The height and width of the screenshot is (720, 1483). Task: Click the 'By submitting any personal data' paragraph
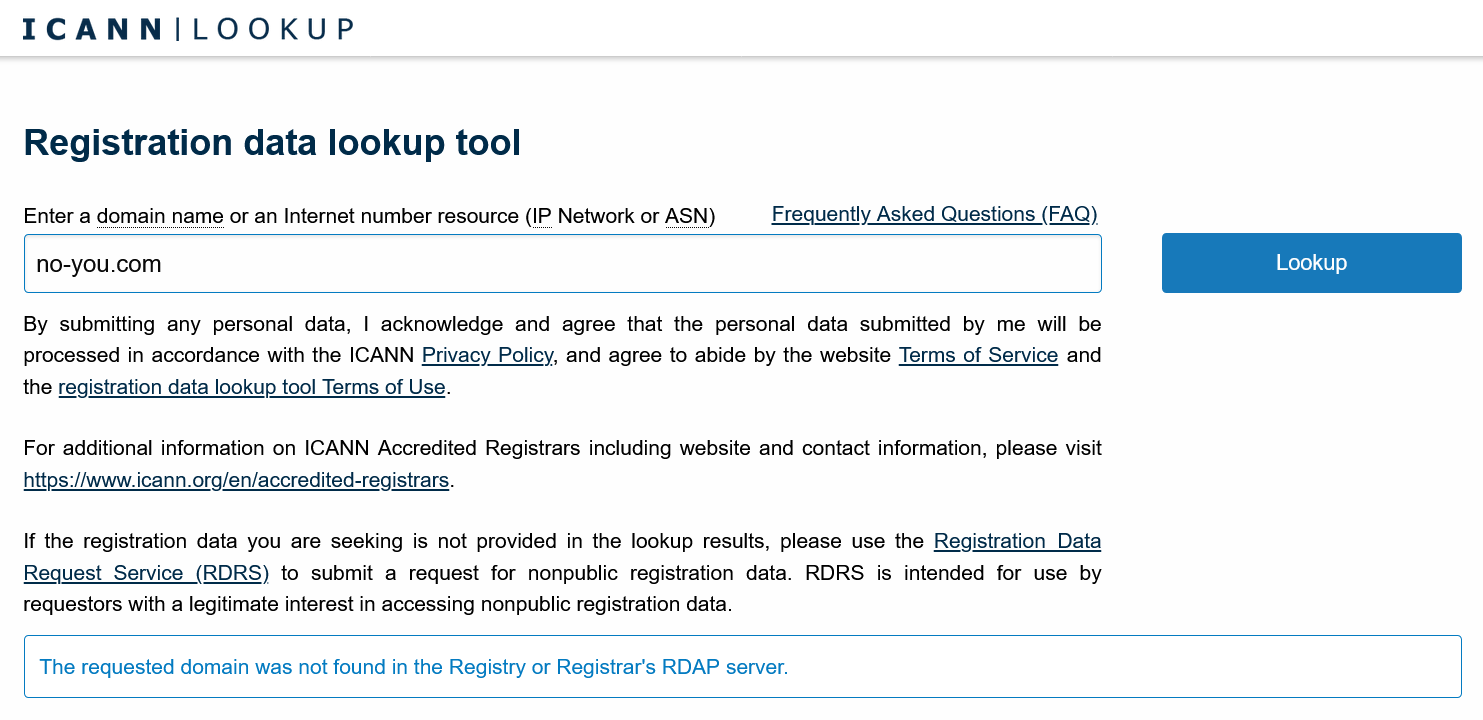(563, 355)
